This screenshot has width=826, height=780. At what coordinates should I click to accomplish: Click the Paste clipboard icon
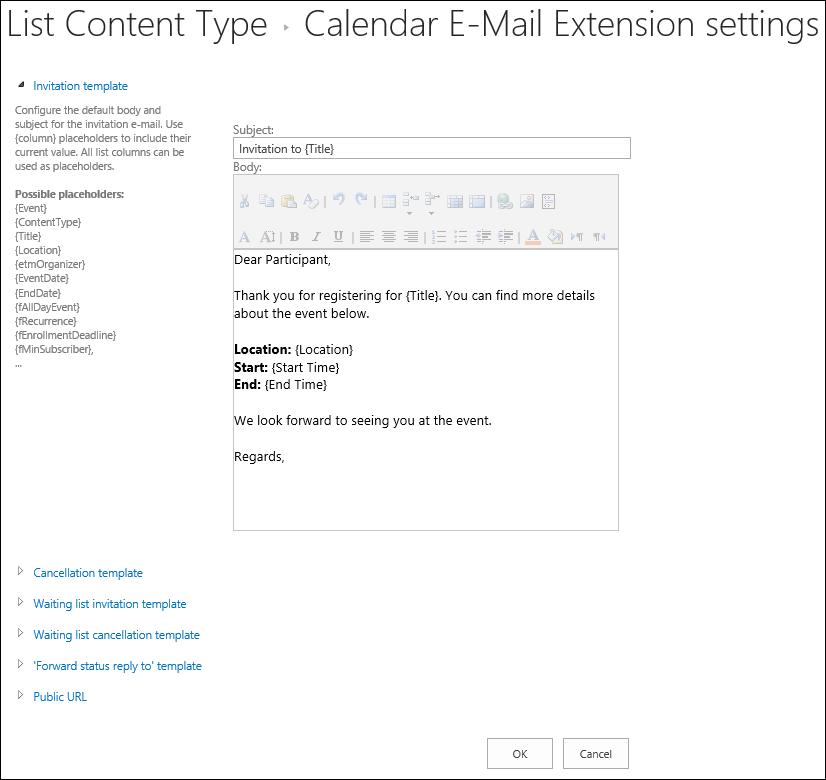289,201
